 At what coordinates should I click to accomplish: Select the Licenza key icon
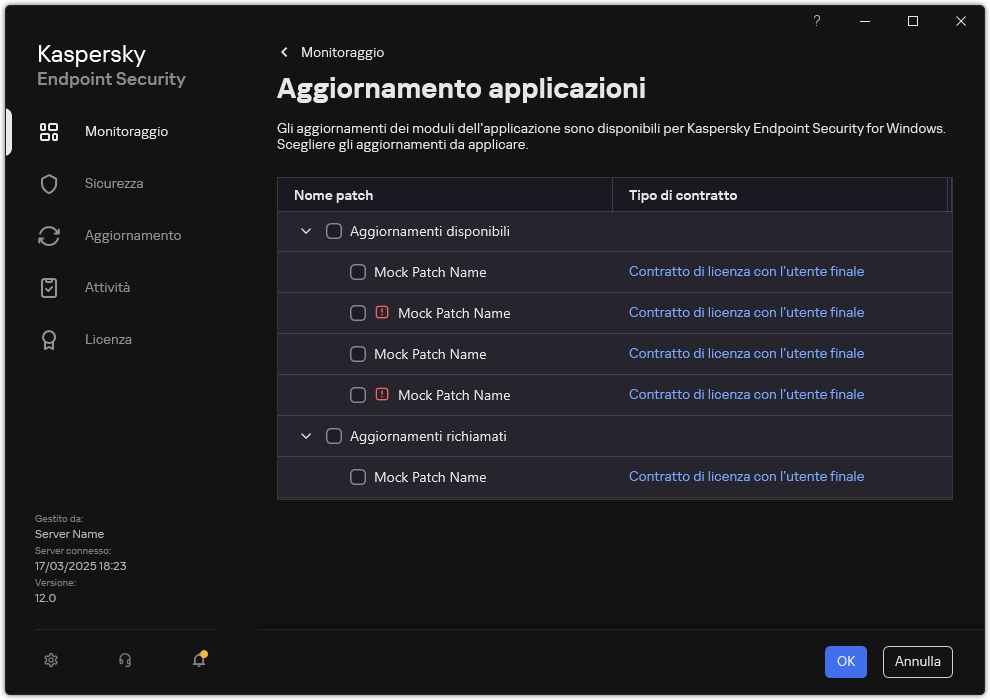(49, 339)
